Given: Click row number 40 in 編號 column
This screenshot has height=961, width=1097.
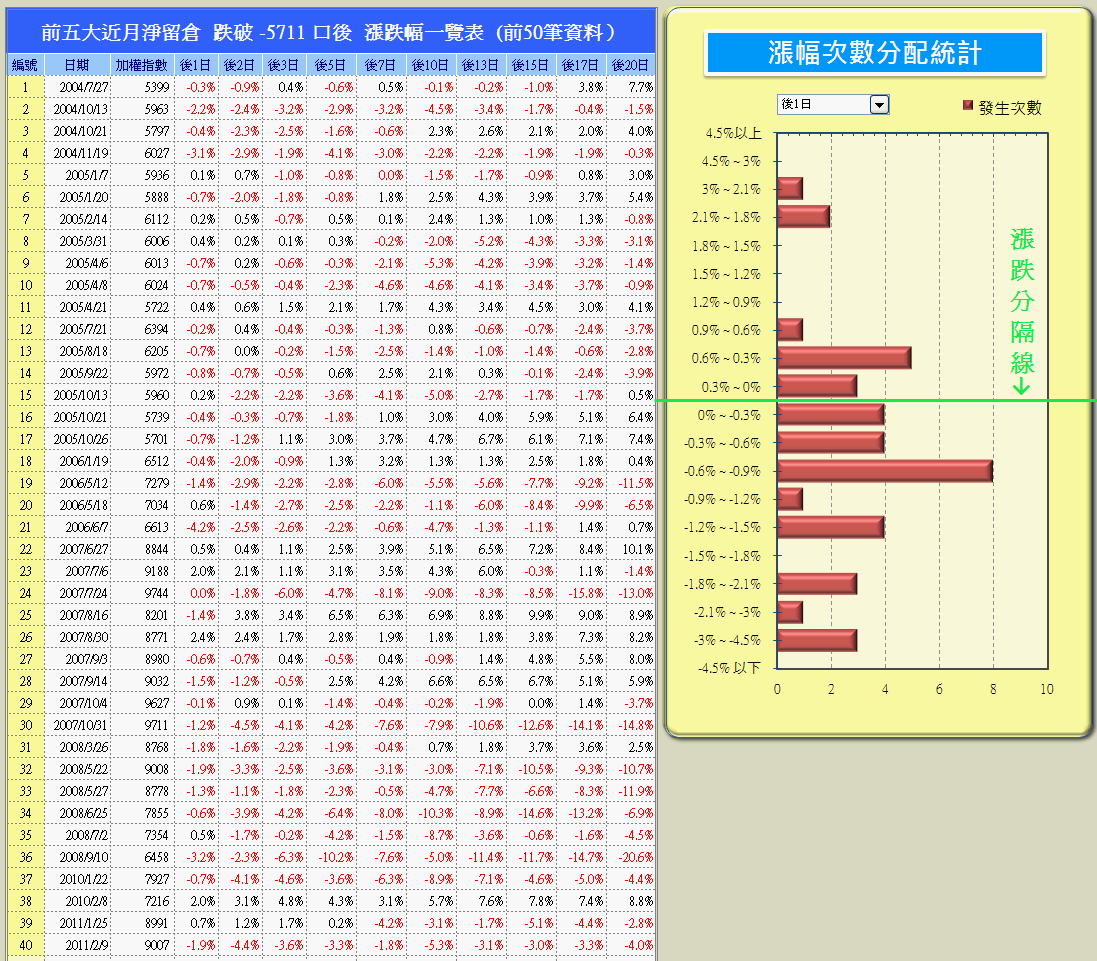Looking at the screenshot, I should pos(26,945).
